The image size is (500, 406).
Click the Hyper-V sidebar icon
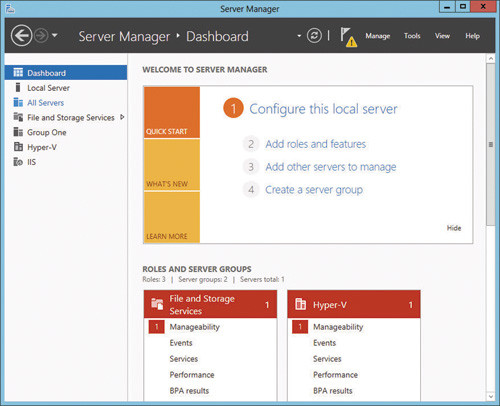pos(18,147)
